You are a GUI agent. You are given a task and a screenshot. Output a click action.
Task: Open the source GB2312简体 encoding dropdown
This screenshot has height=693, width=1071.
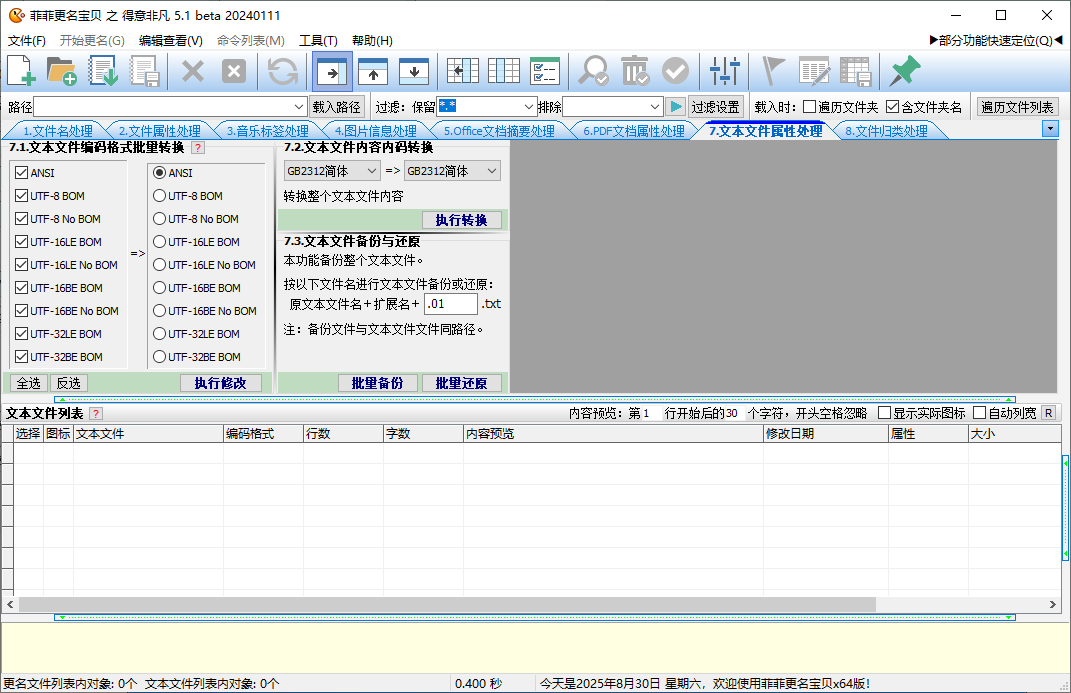(x=372, y=171)
